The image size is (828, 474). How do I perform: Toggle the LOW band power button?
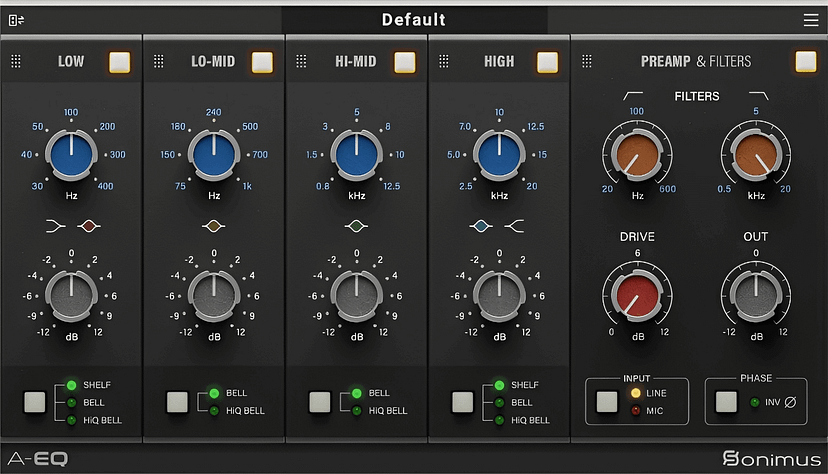120,62
